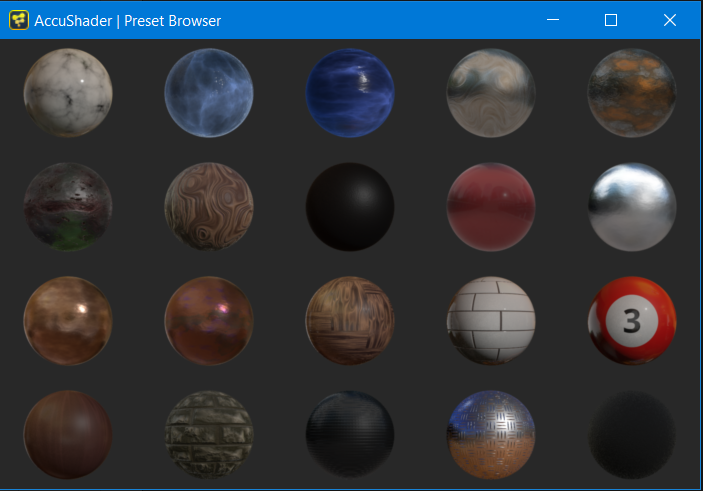The image size is (703, 491).
Task: Select the mossy stone brick sphere
Action: [209, 434]
